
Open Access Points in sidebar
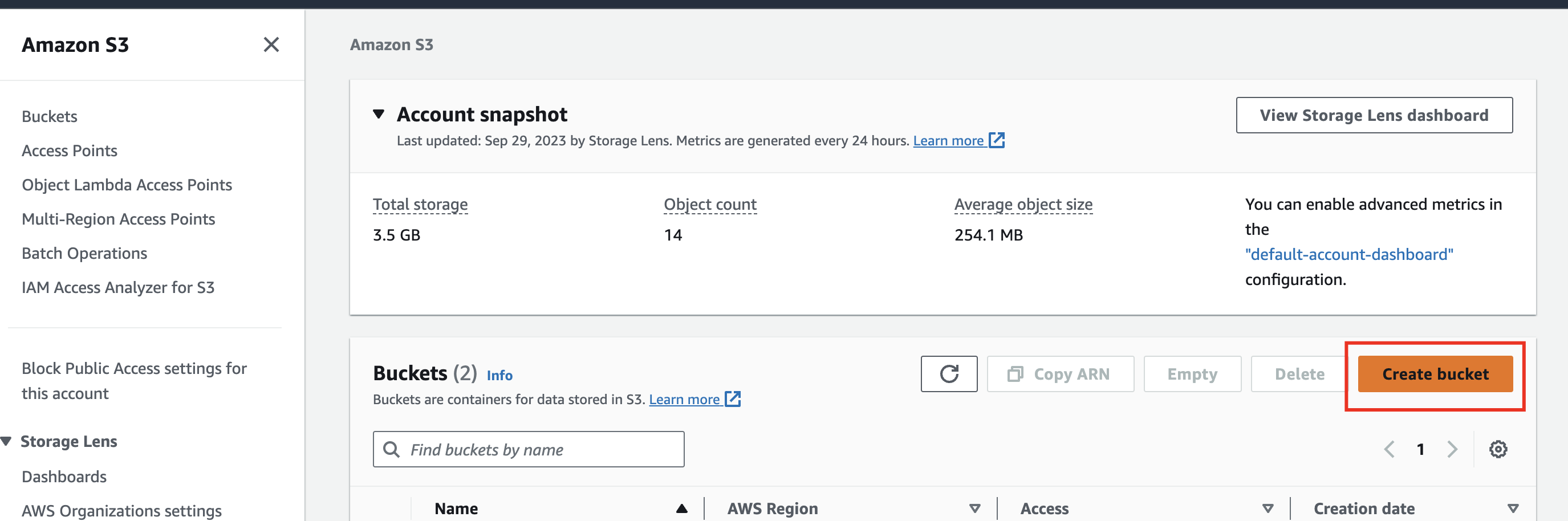point(70,150)
